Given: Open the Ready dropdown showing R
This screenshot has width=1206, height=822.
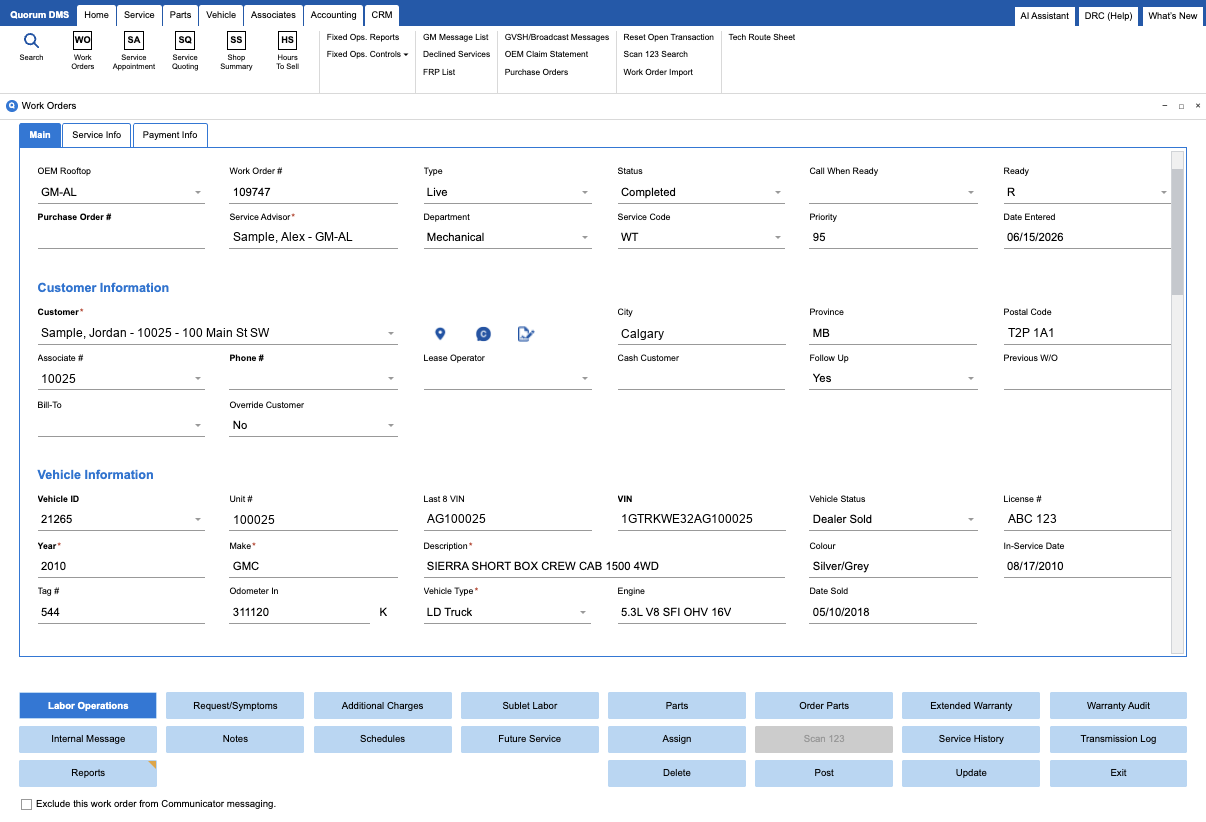Looking at the screenshot, I should pyautogui.click(x=1164, y=192).
